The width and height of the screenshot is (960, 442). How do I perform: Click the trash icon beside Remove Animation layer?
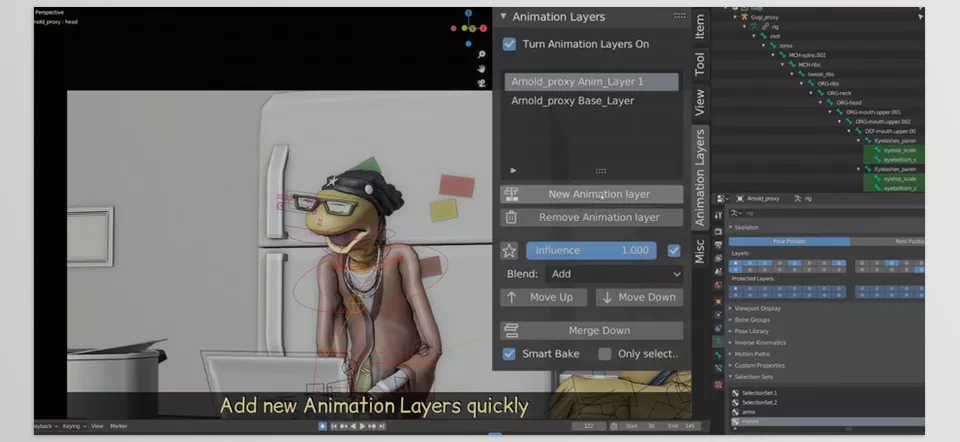[x=511, y=217]
